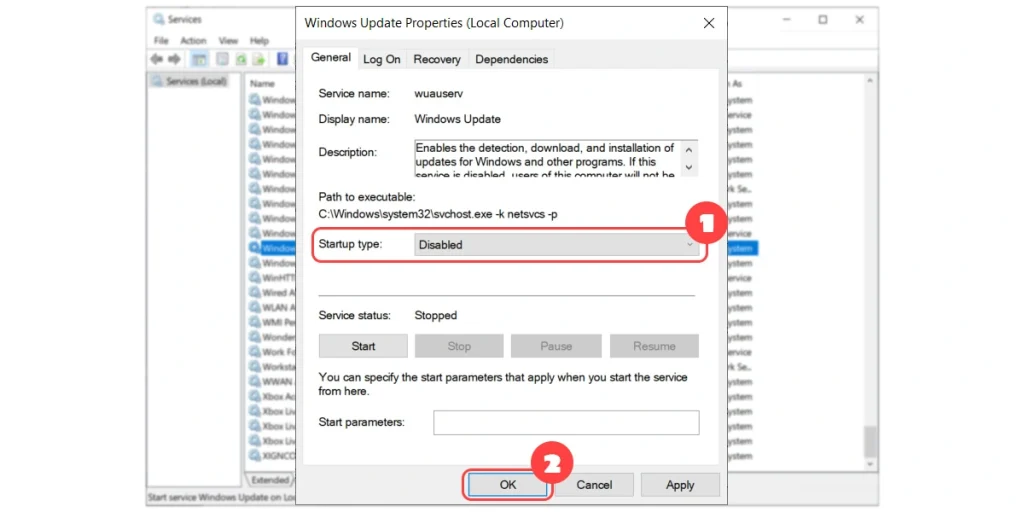Select the WMI Pe service row name
This screenshot has width=1024, height=512.
[x=279, y=322]
